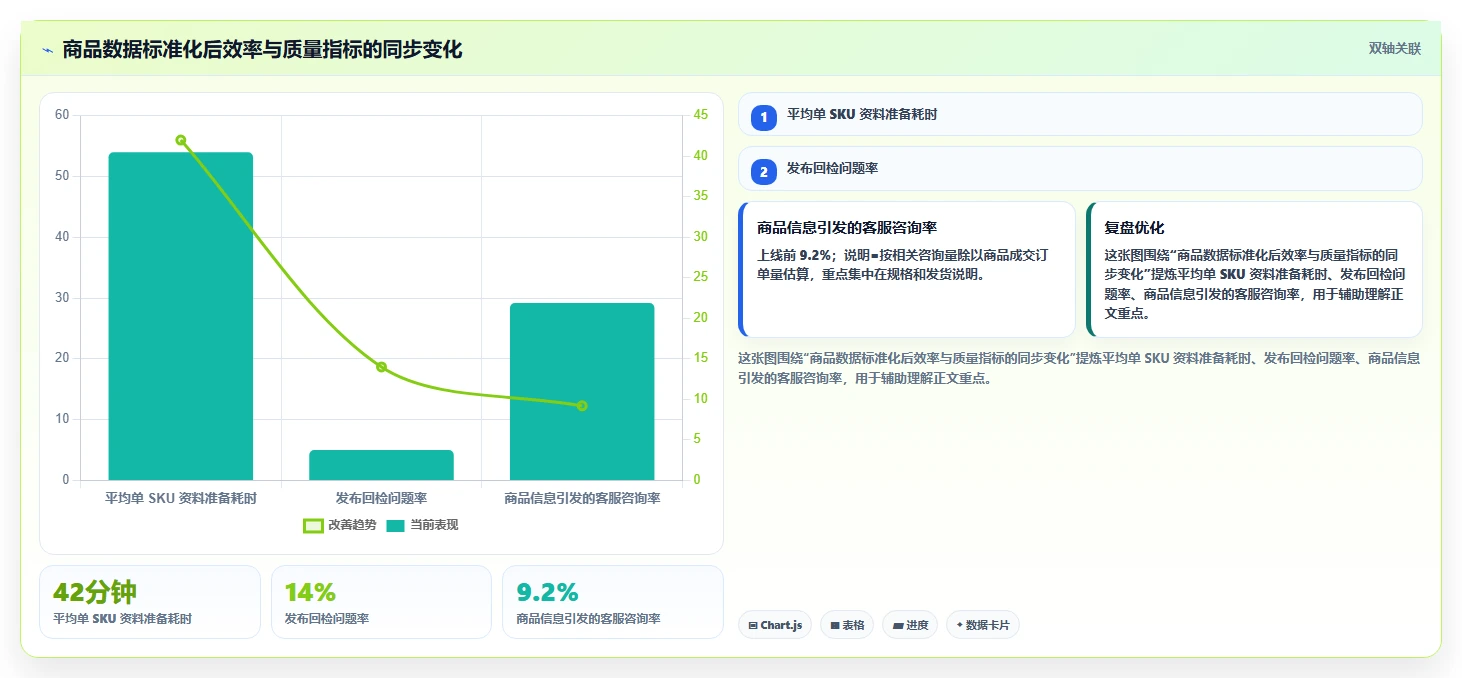Click the 表格 tag

pyautogui.click(x=847, y=625)
